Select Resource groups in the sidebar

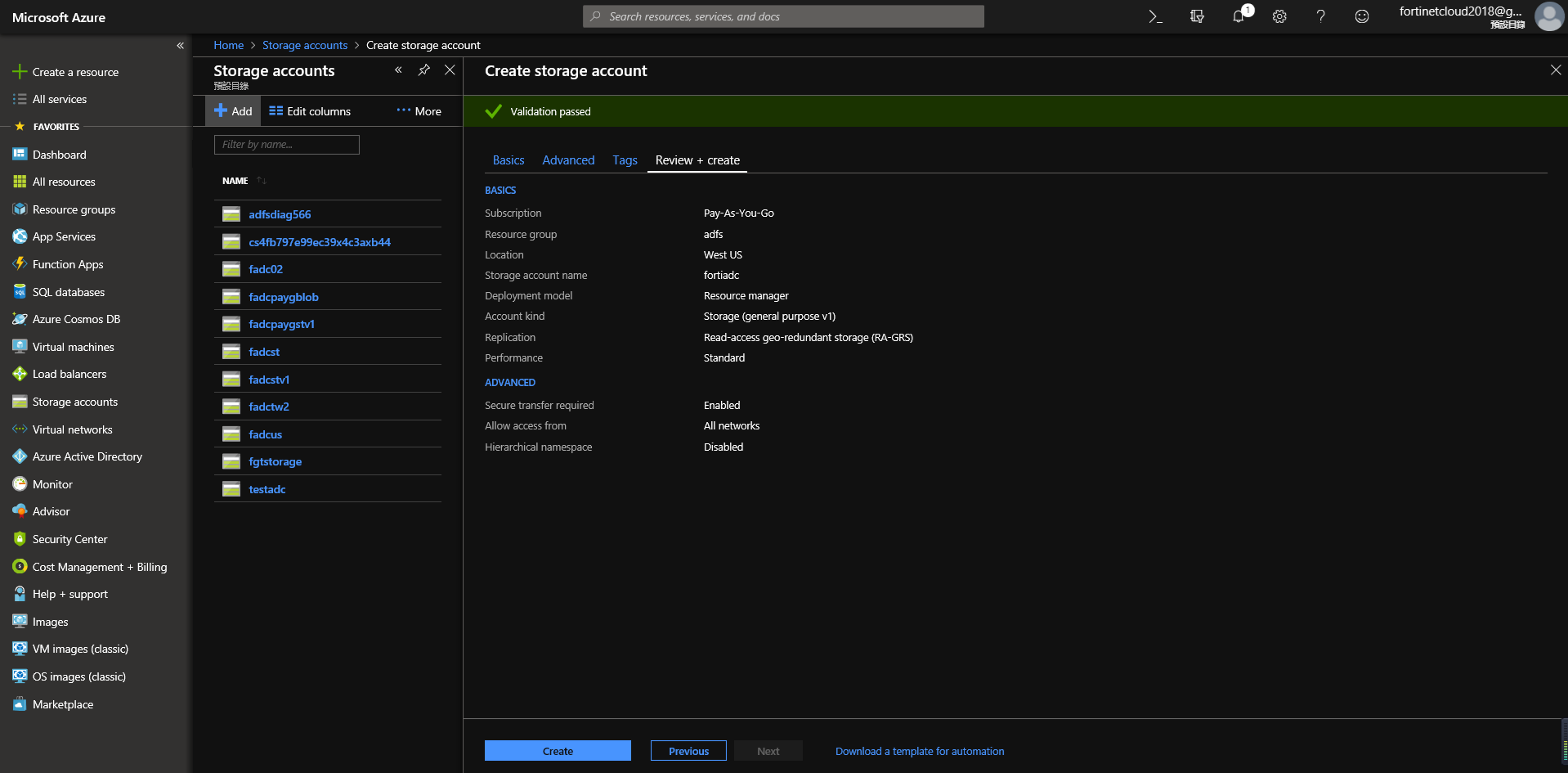[x=74, y=209]
